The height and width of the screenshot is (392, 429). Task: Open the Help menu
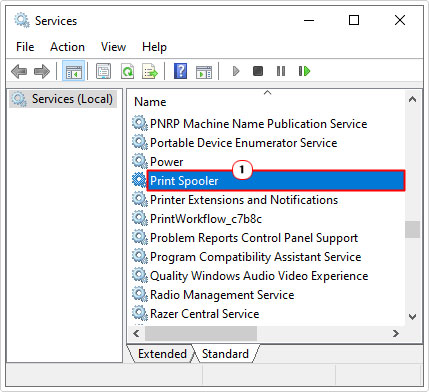(154, 47)
